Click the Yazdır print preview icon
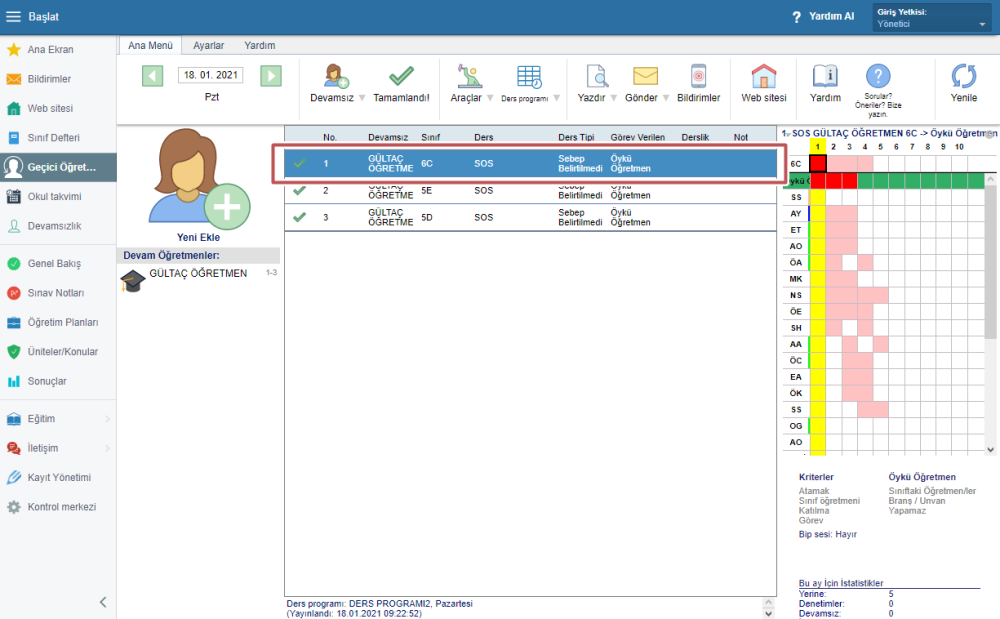The width and height of the screenshot is (1000, 619). [x=597, y=77]
